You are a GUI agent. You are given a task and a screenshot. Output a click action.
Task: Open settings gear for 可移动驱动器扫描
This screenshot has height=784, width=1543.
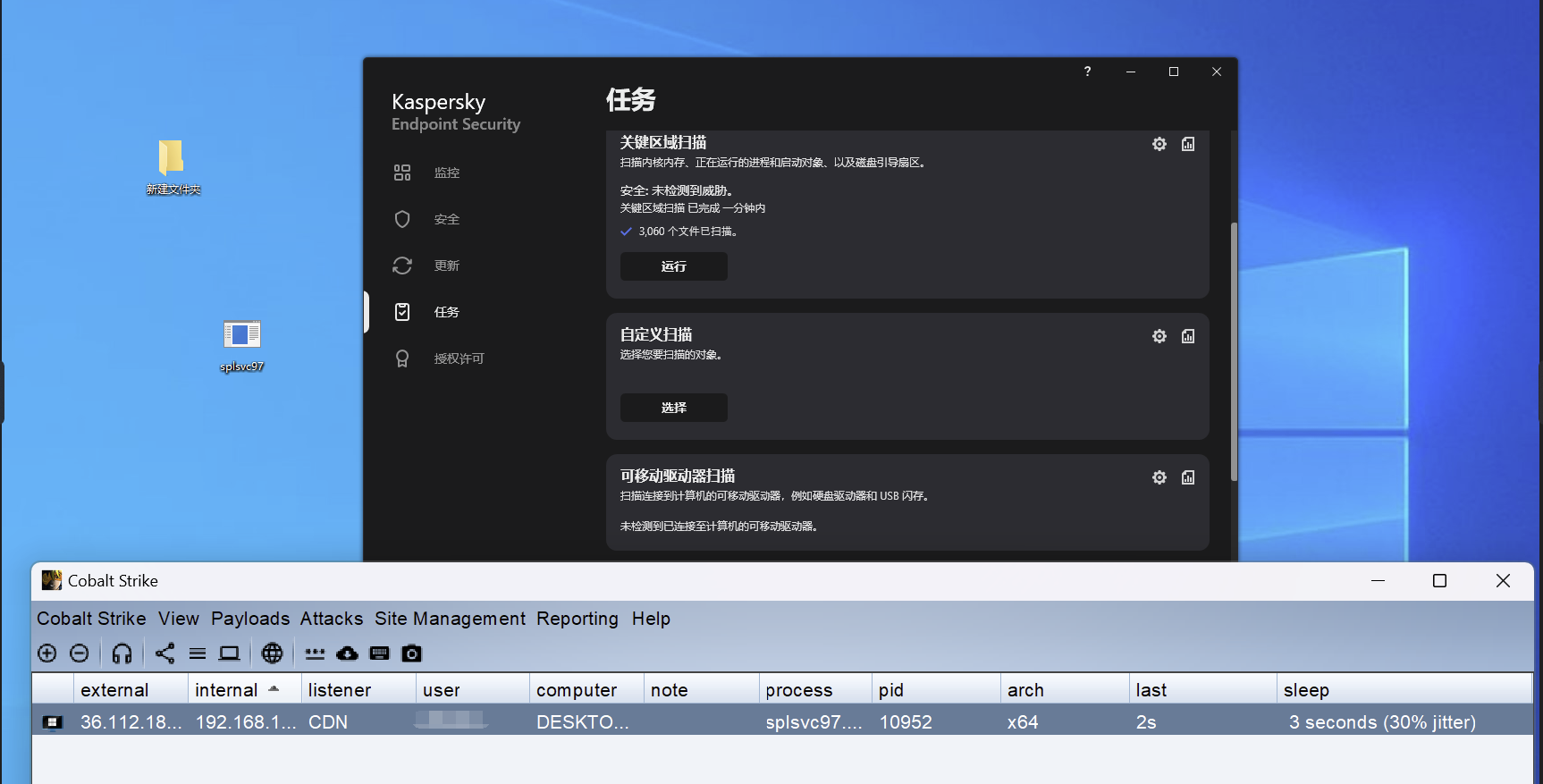[x=1159, y=477]
